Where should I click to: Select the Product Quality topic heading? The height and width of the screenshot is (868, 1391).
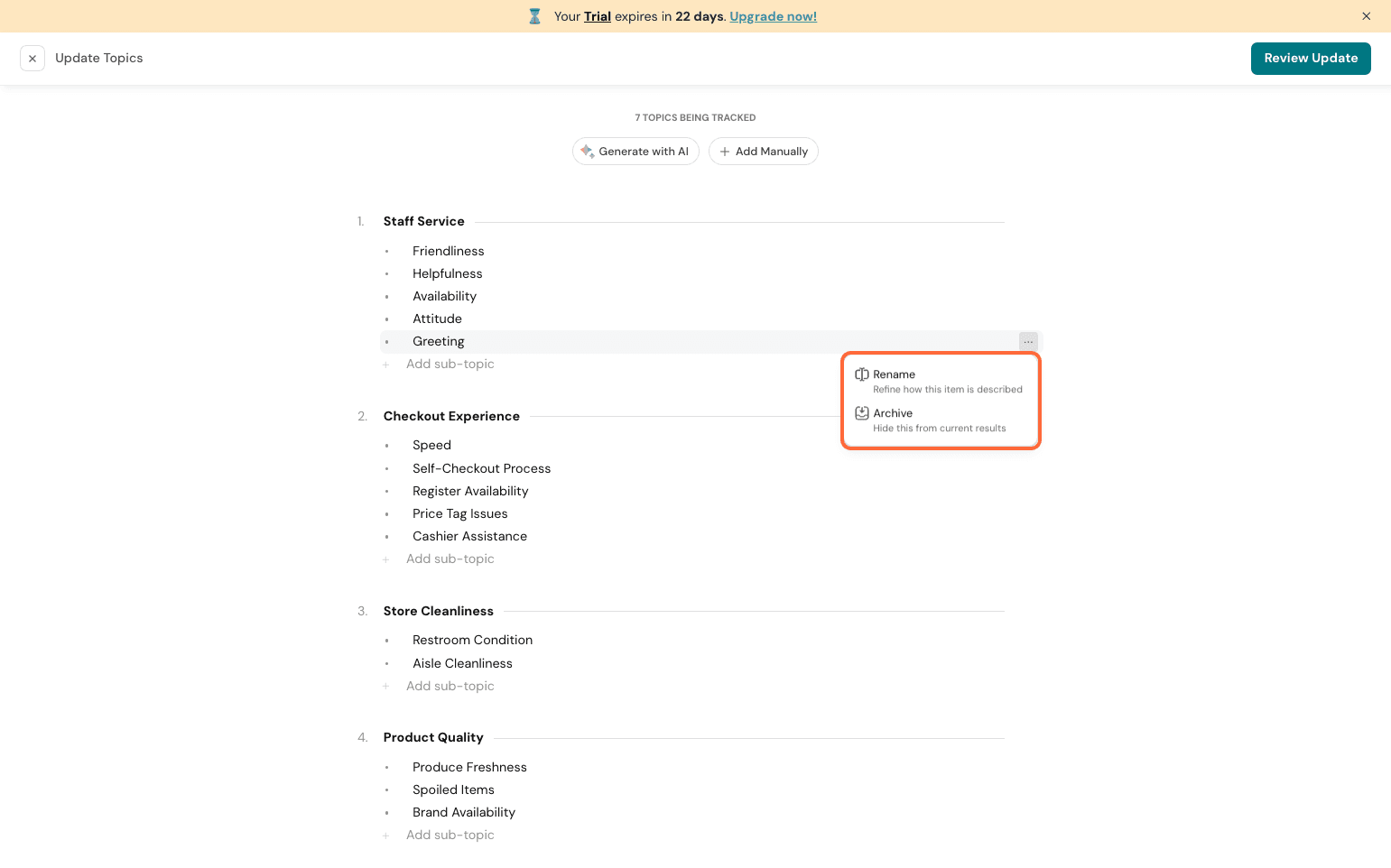tap(433, 738)
